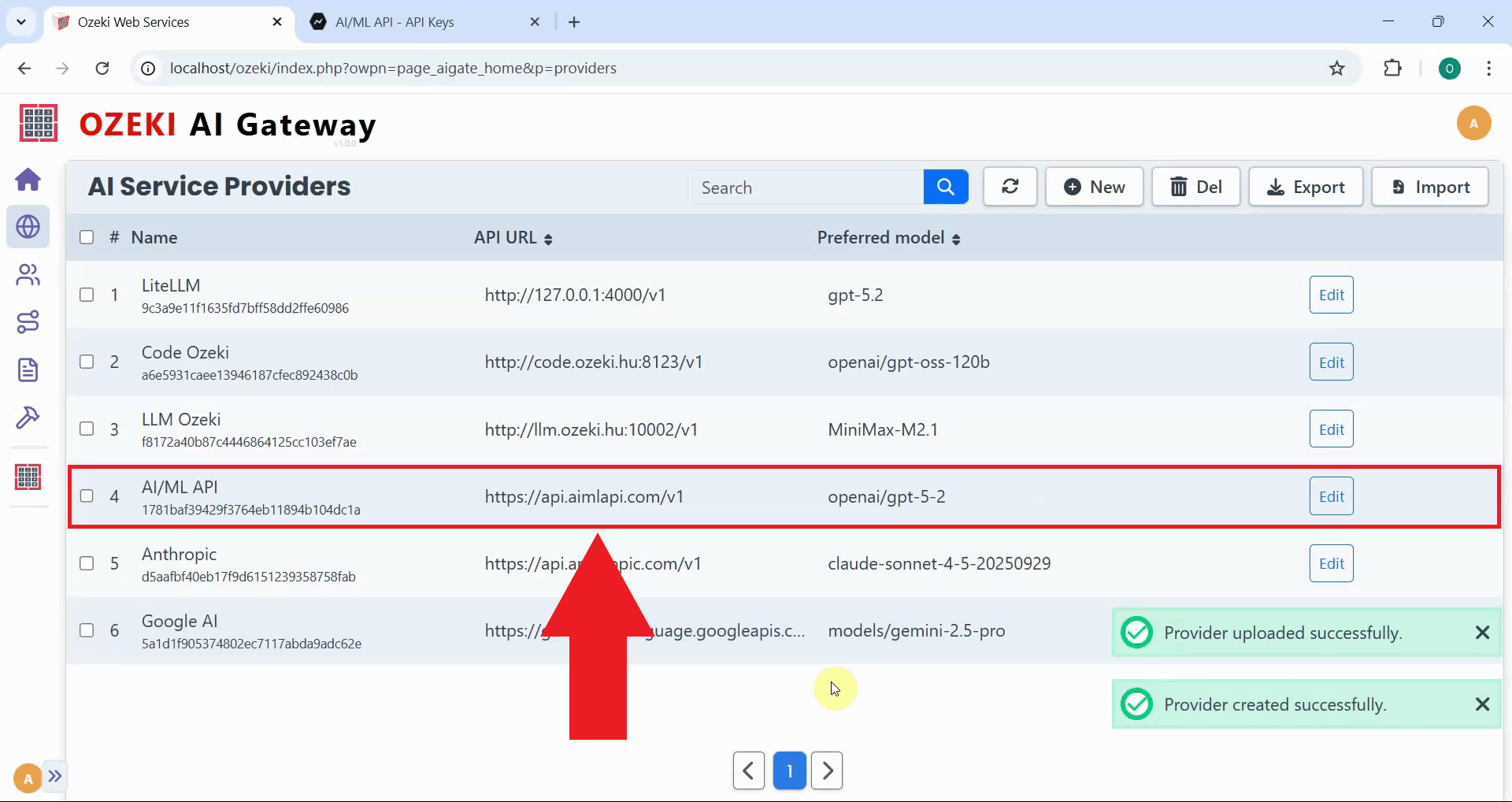Select the Anthropic row checkbox
The image size is (1512, 802).
click(87, 563)
